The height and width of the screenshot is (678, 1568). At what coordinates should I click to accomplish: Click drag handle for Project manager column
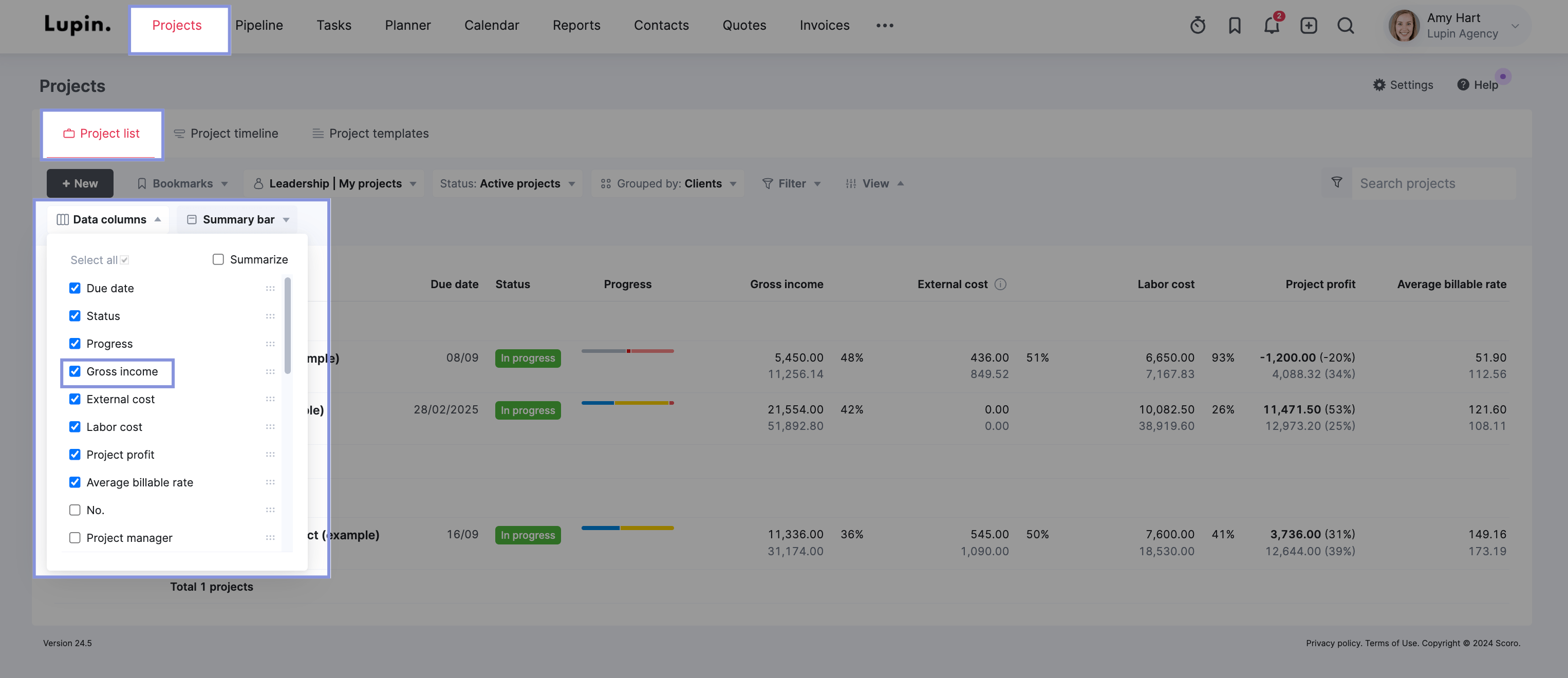[x=270, y=538]
